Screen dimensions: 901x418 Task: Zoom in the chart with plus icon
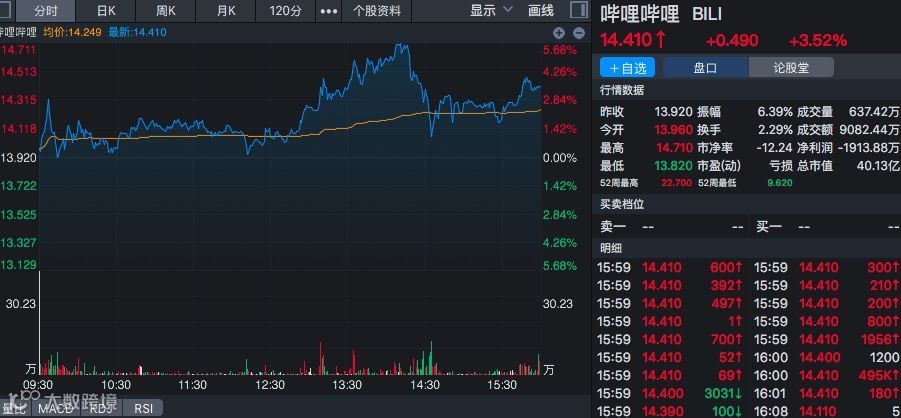[559, 33]
